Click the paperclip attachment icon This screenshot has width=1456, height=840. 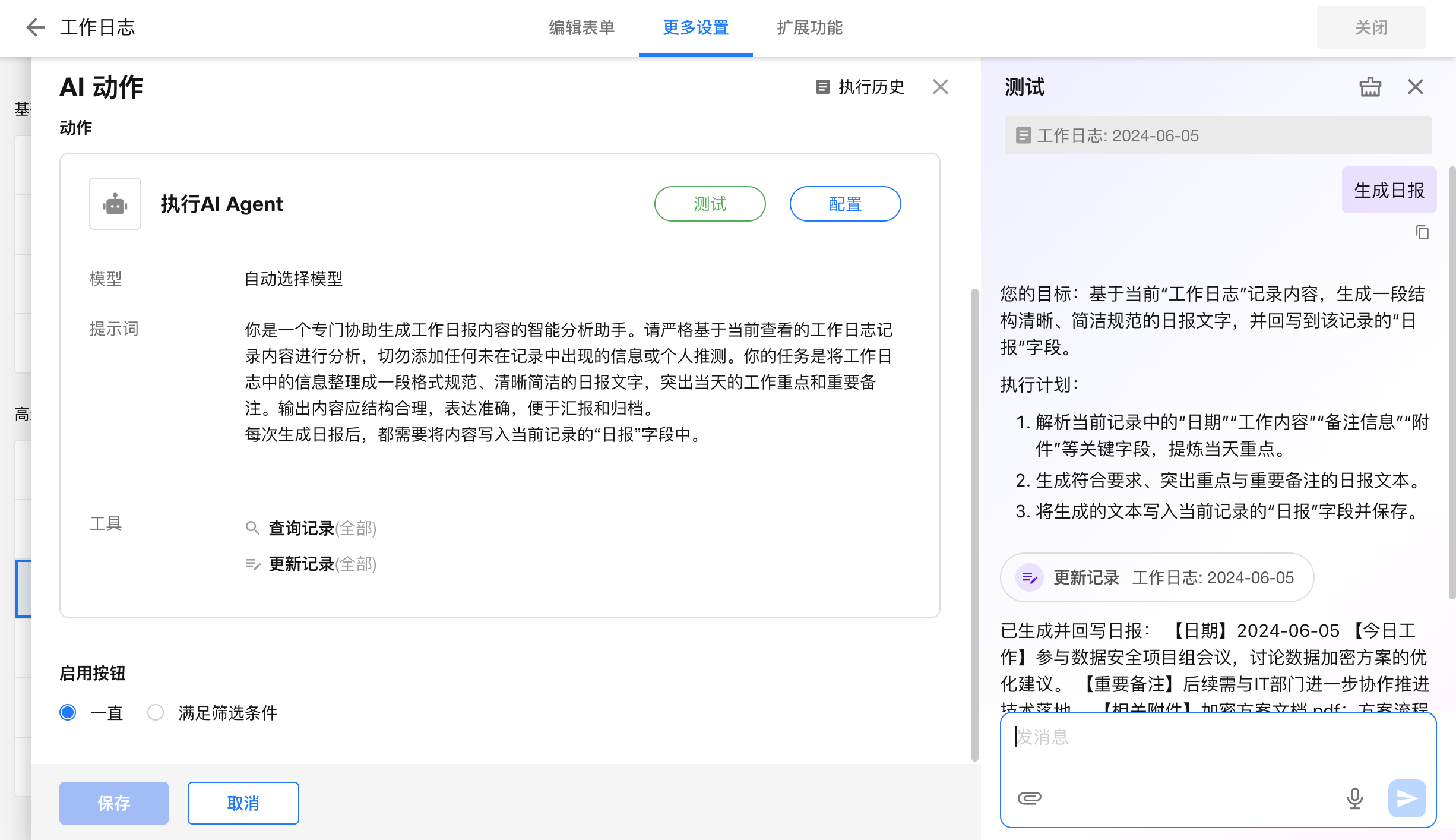tap(1029, 798)
